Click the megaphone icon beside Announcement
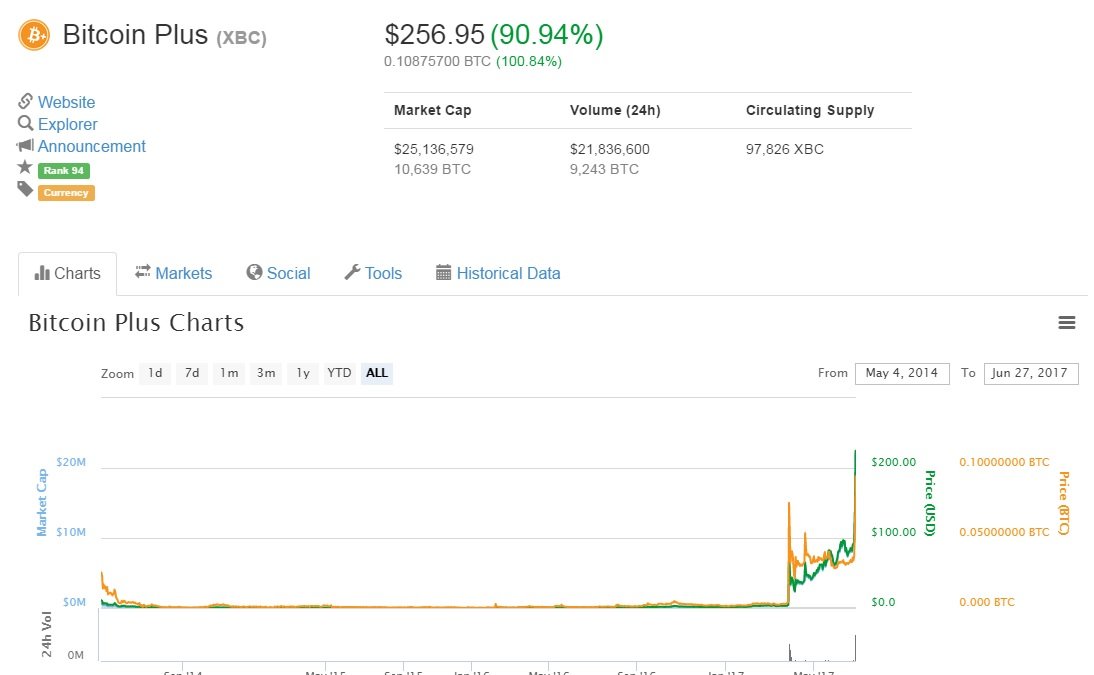 click(25, 145)
